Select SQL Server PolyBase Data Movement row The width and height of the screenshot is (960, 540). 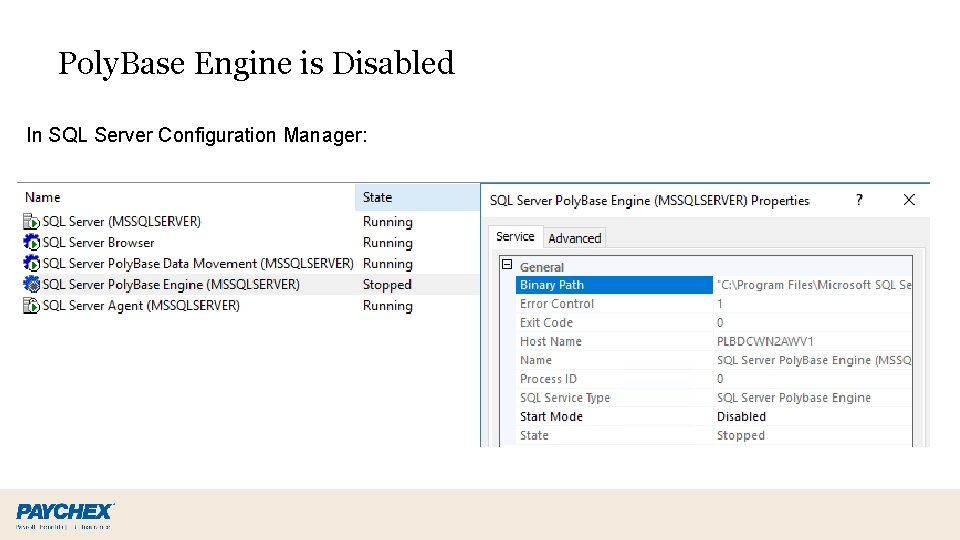click(249, 263)
